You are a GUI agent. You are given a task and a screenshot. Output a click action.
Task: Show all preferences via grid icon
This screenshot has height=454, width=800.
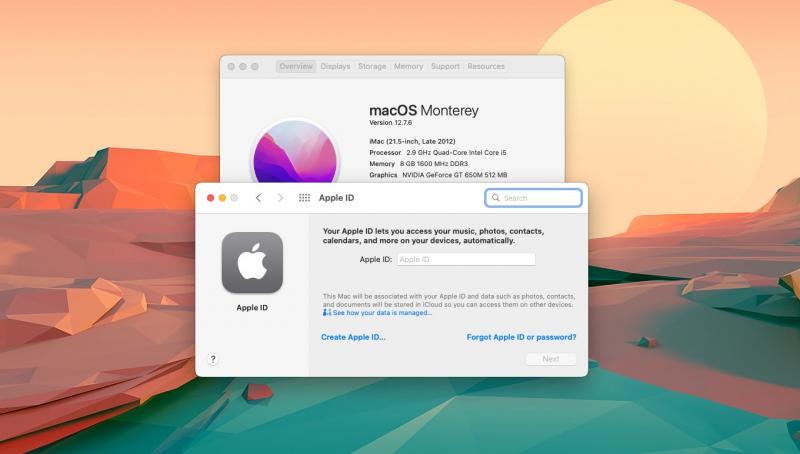(x=304, y=198)
